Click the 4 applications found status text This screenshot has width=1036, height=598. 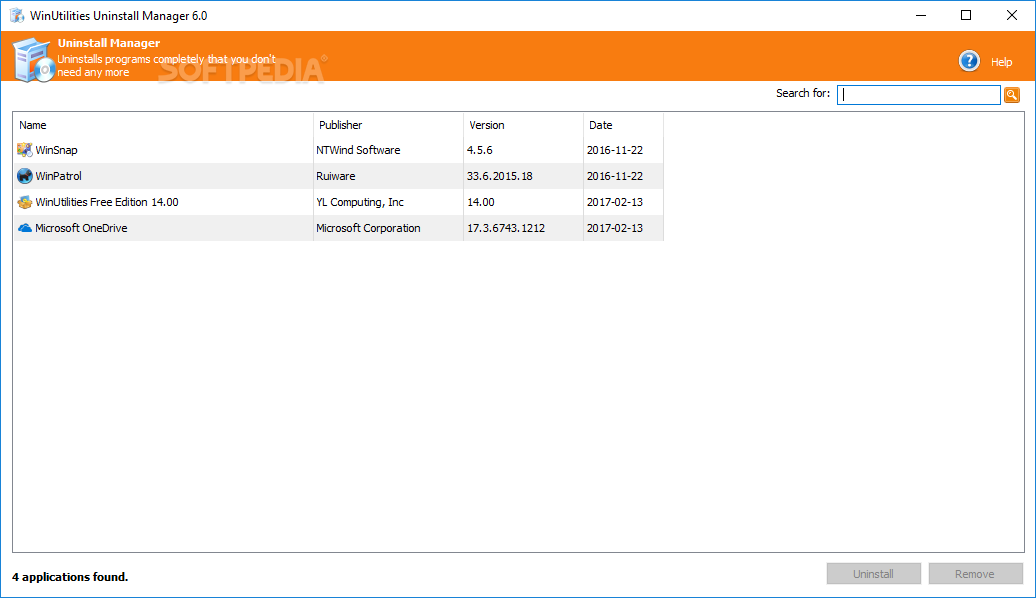70,577
